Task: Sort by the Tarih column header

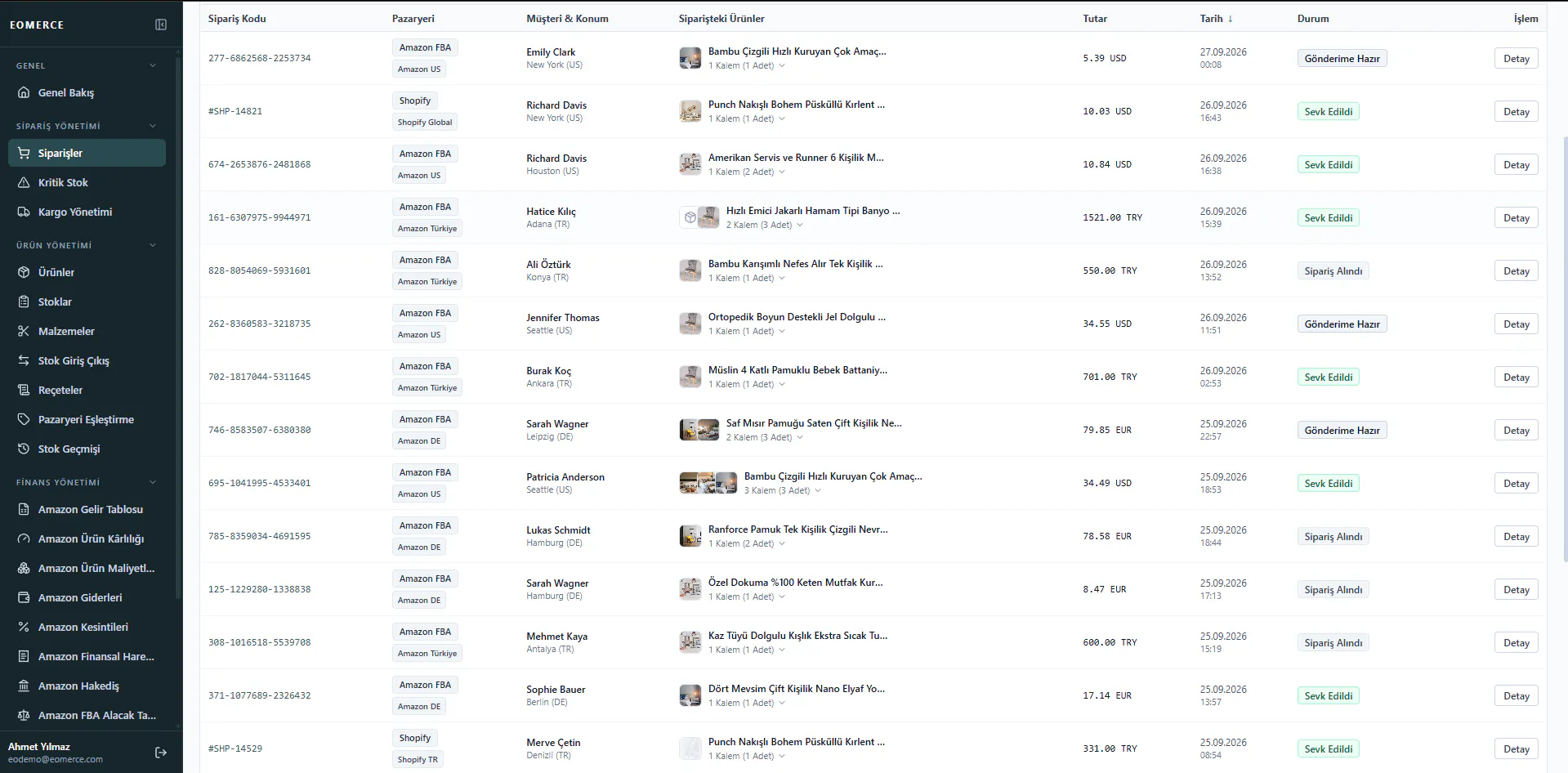Action: pyautogui.click(x=1216, y=18)
